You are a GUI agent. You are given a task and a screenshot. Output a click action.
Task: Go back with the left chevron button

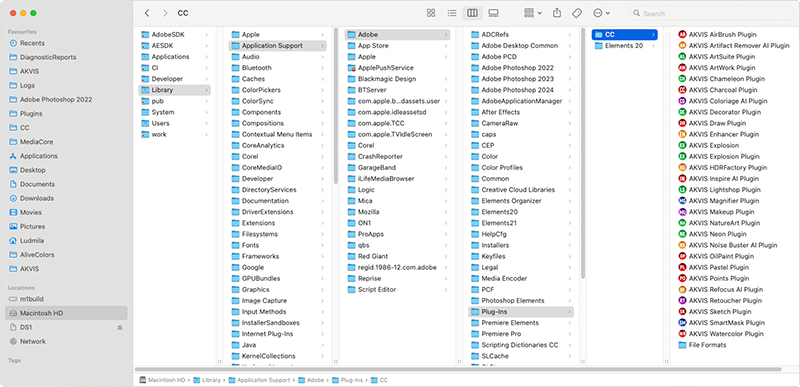[x=147, y=13]
